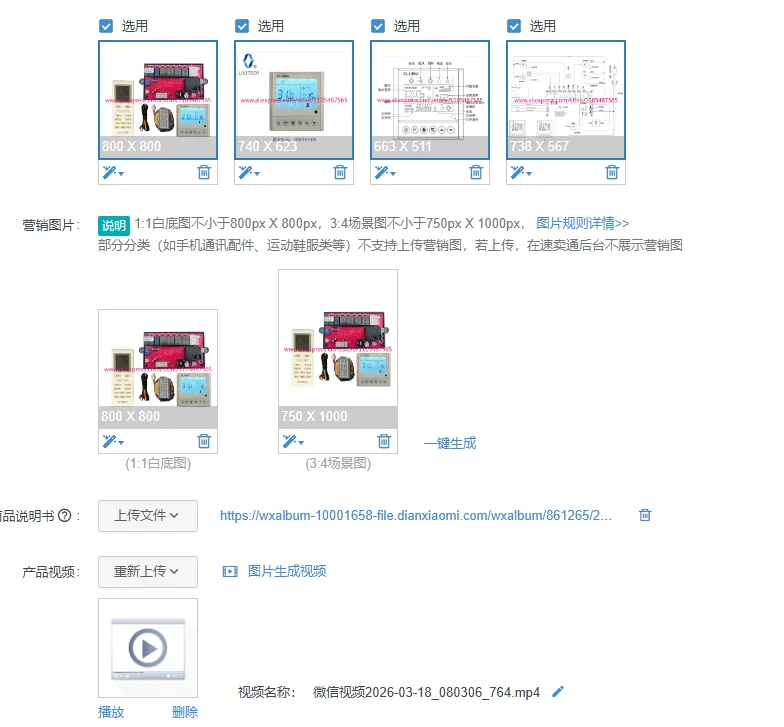Screen dimensions: 784x727
Task: Open the dianxiaomi manual file link
Action: pos(416,516)
